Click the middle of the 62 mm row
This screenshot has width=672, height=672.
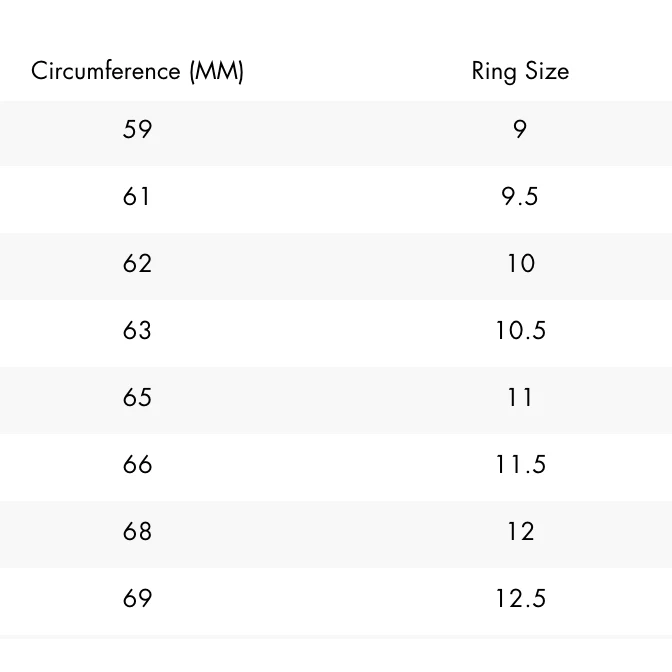coord(336,264)
